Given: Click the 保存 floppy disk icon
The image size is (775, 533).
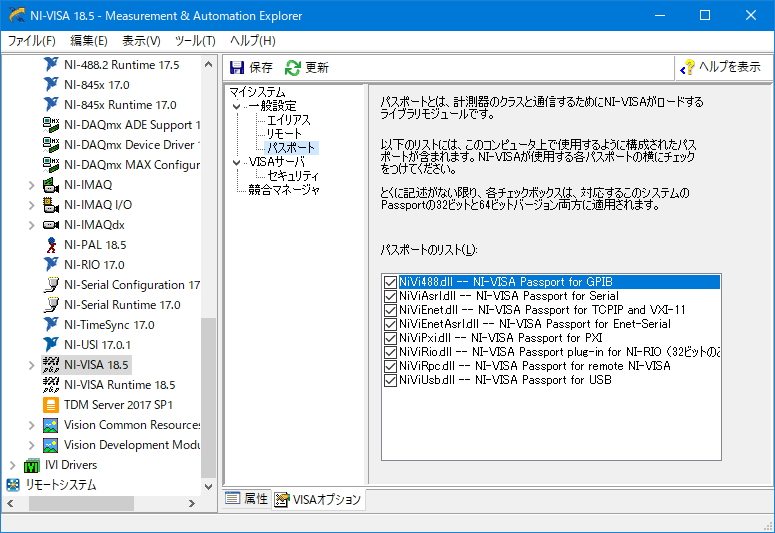Looking at the screenshot, I should coord(237,68).
